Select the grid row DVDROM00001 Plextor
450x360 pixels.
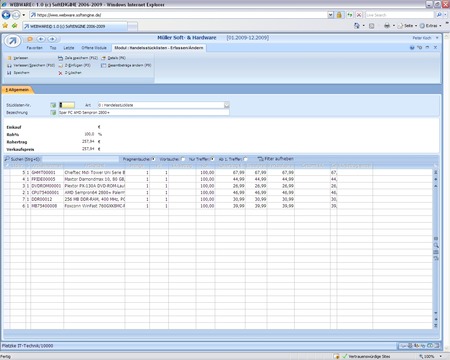pos(218,186)
